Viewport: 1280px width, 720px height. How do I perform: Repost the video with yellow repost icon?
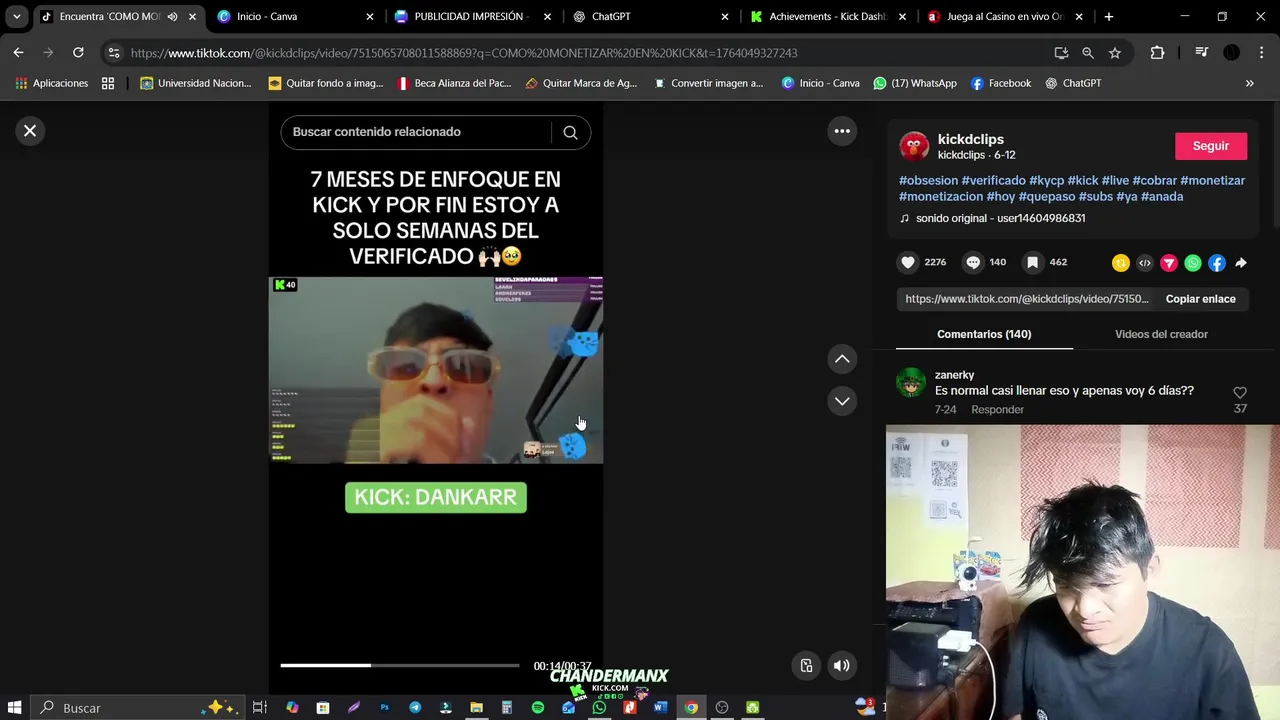1121,263
